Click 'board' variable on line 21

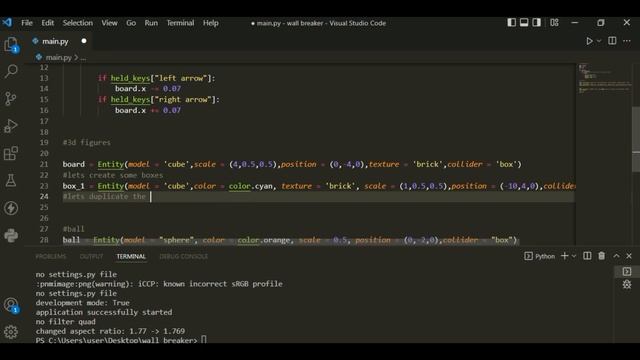click(x=73, y=164)
